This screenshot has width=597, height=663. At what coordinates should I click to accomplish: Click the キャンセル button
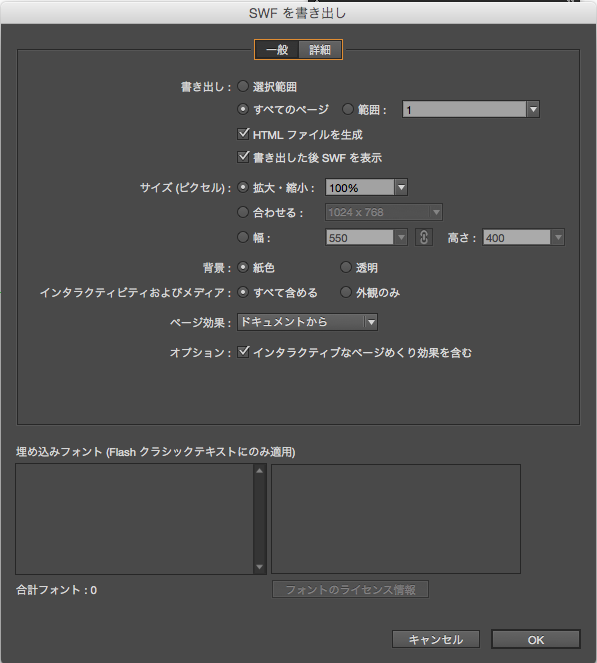point(436,639)
